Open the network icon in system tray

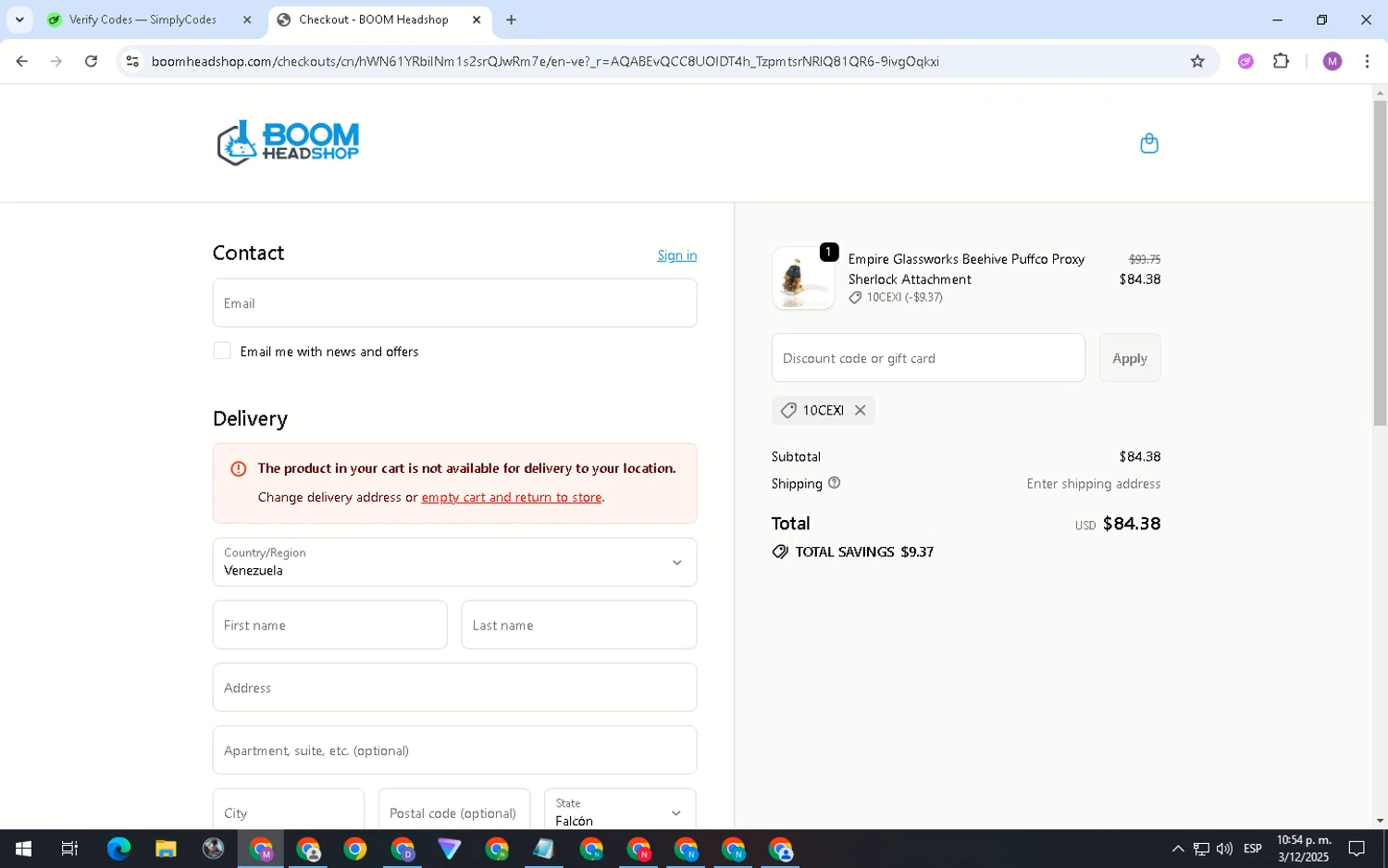coord(1201,849)
